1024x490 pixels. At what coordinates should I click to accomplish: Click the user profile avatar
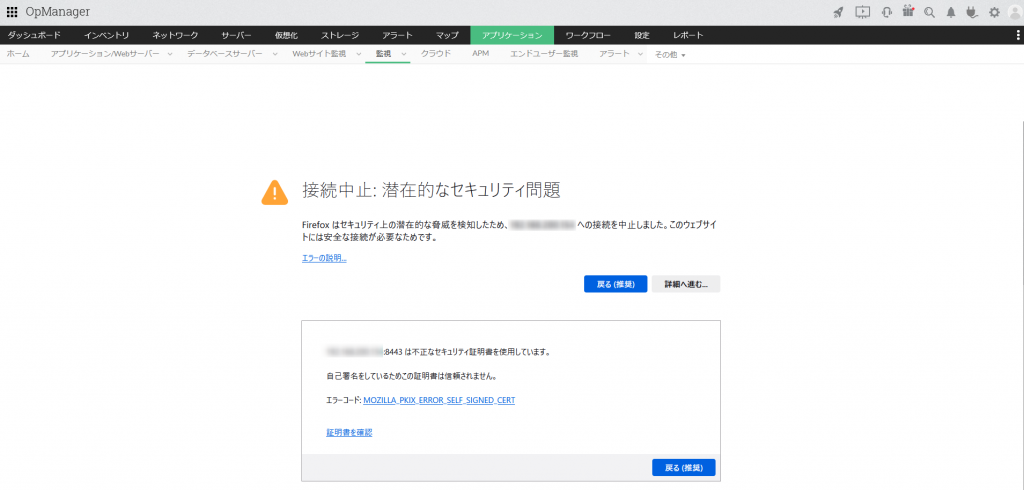(1014, 12)
